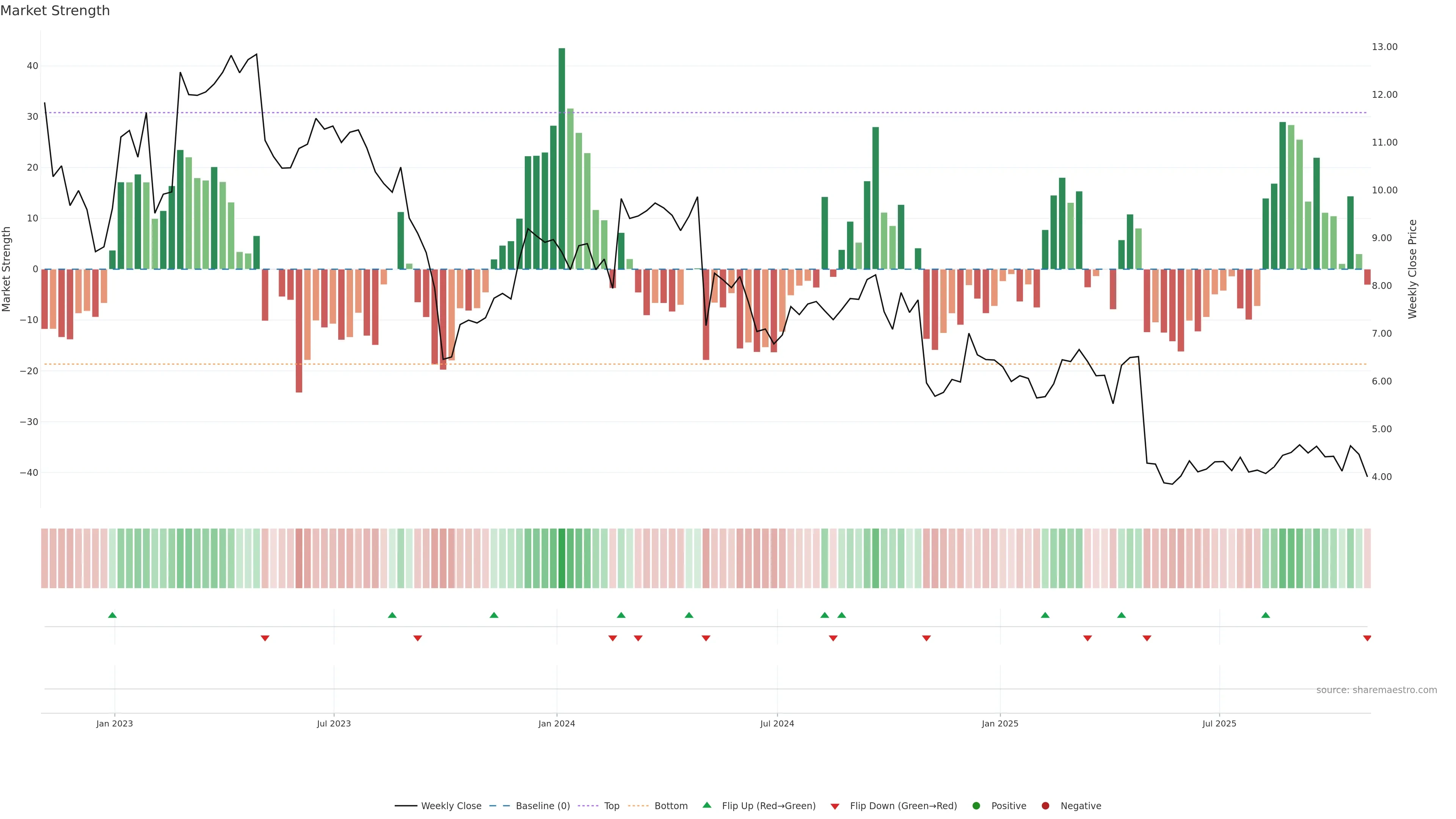Click the 13.00 price axis tick label
Viewport: 1456px width, 819px height.
(x=1384, y=47)
